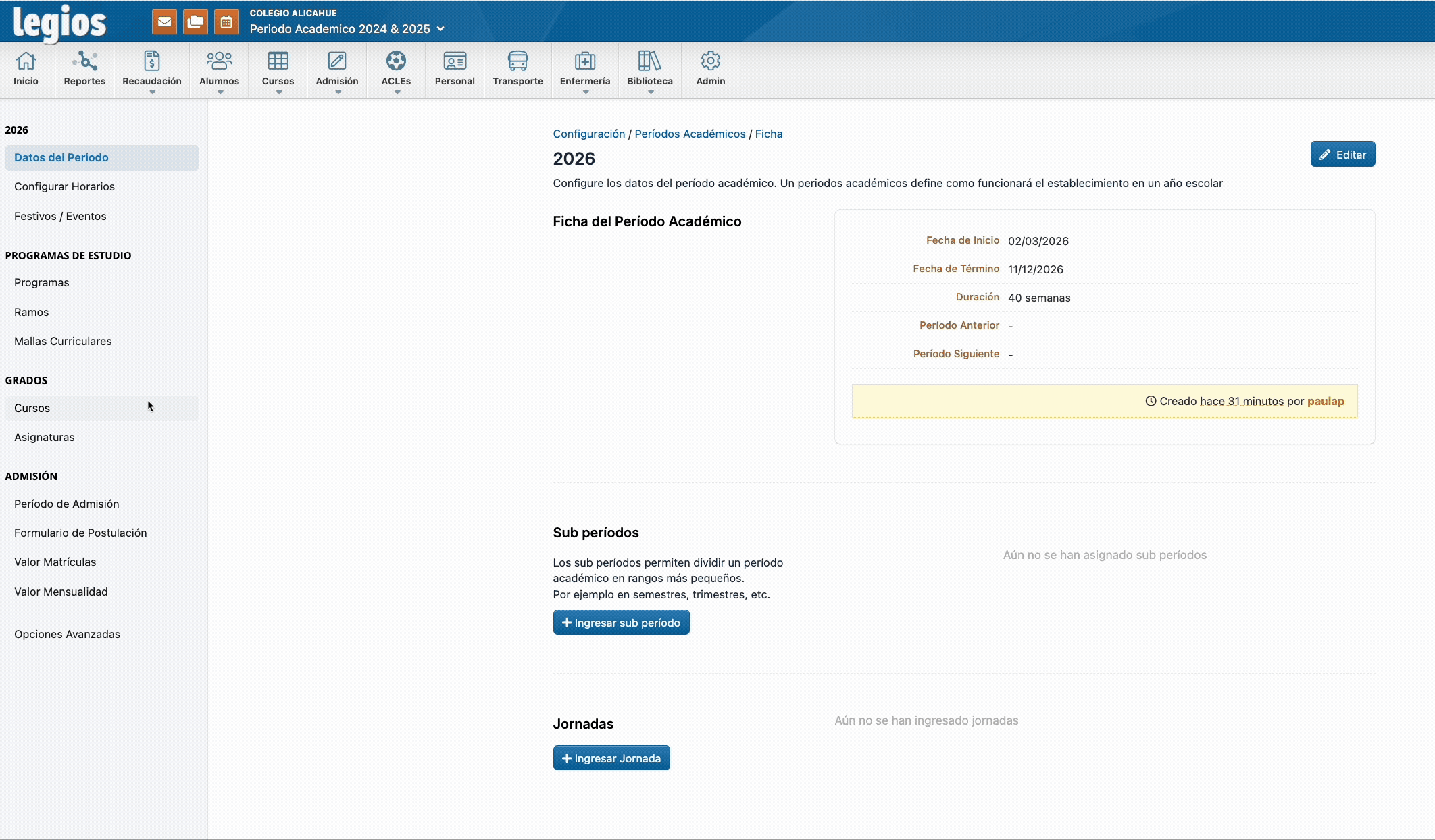Click the Ingresar sub período button
Image resolution: width=1435 pixels, height=840 pixels.
coord(621,623)
